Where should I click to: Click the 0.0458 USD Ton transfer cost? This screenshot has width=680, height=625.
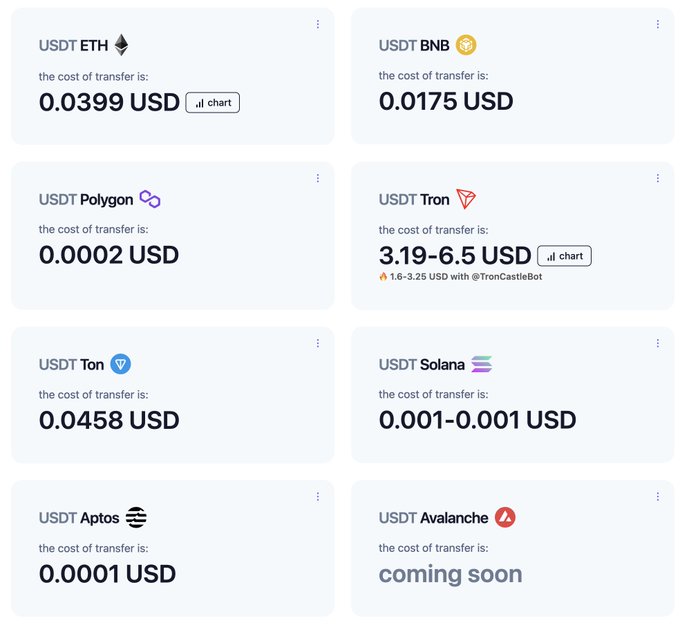tap(109, 419)
